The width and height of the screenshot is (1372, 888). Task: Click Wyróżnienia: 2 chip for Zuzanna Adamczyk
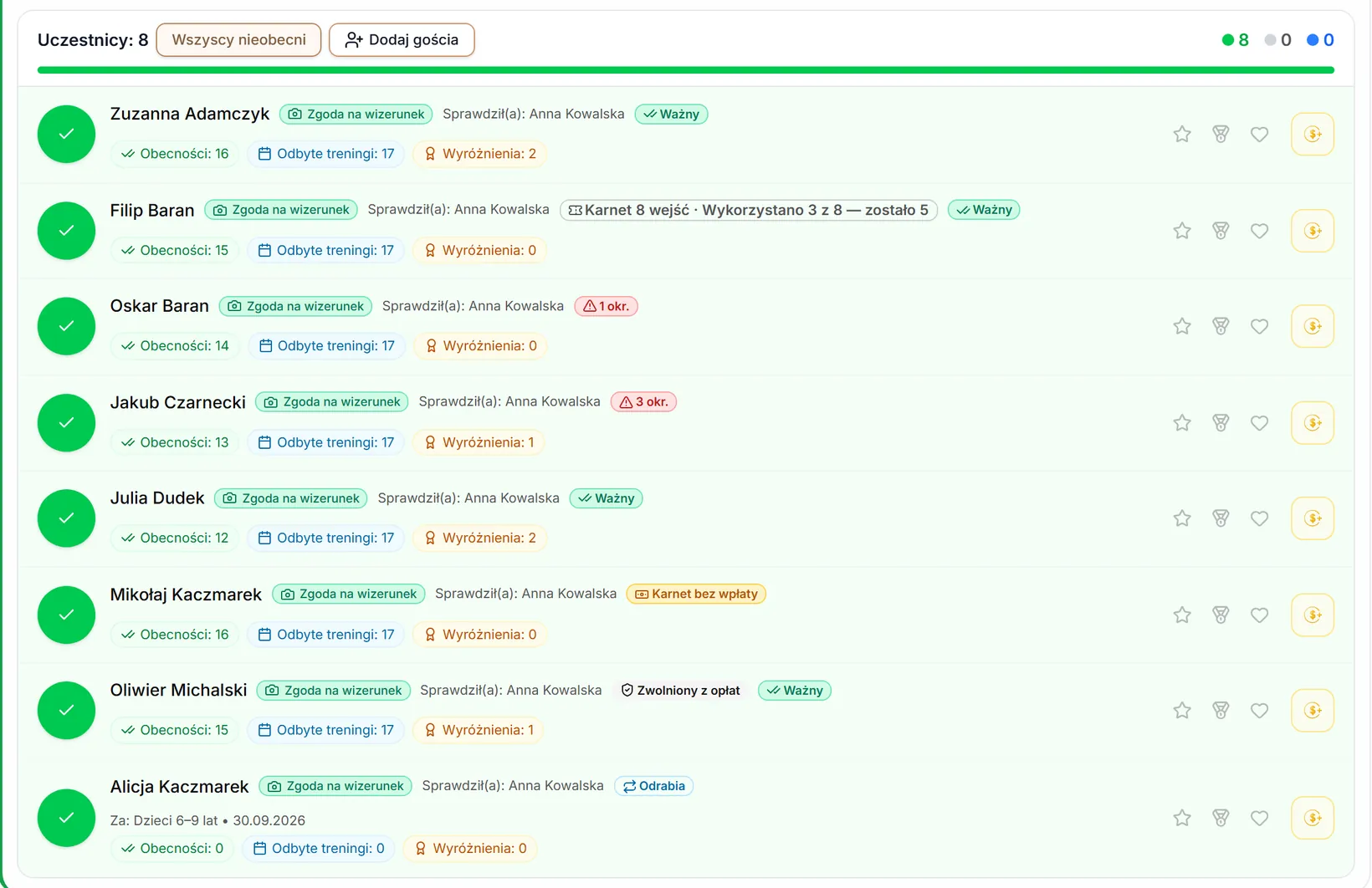pyautogui.click(x=480, y=154)
